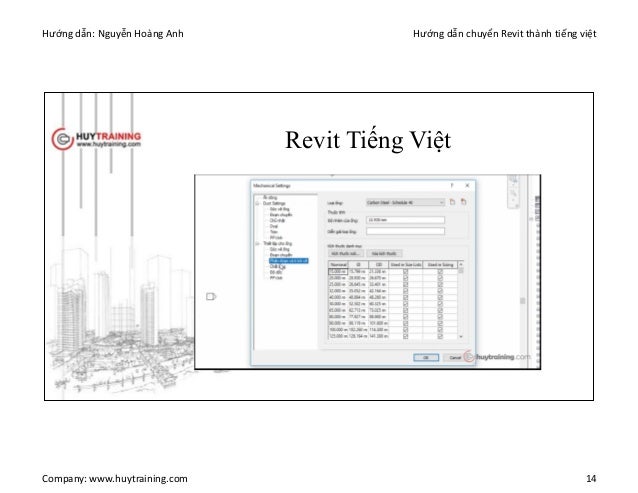Click the Nominal column header
The height and width of the screenshot is (493, 638).
[338, 264]
